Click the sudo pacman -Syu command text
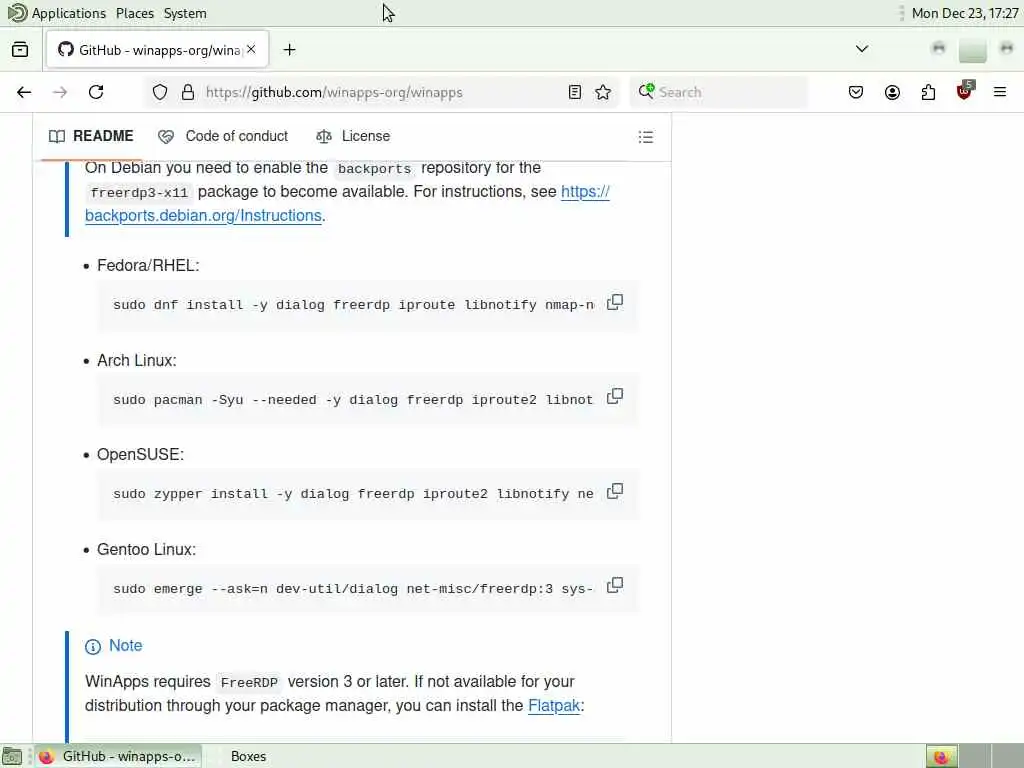The width and height of the screenshot is (1024, 768). tap(353, 400)
